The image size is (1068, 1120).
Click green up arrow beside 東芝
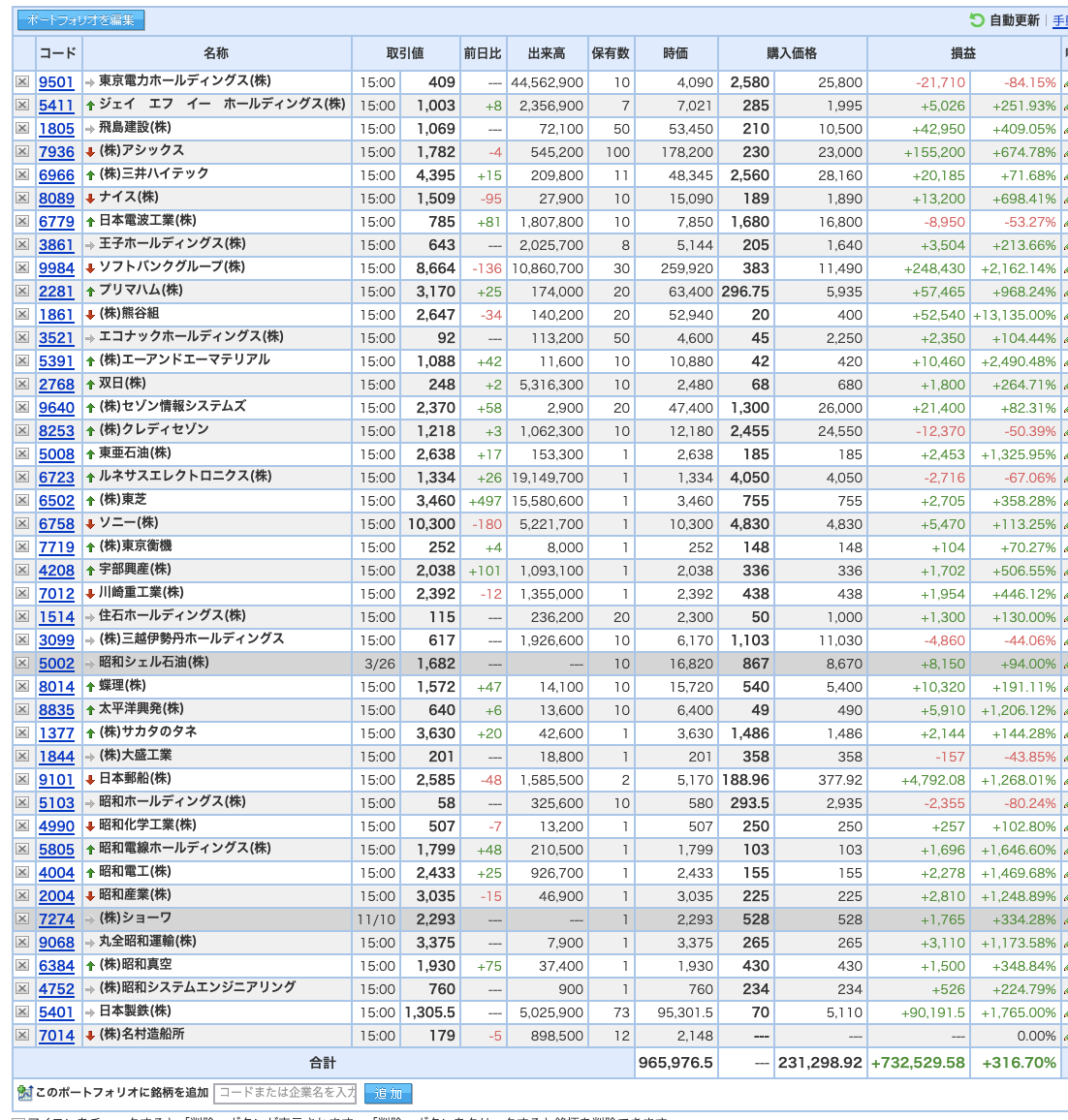[90, 501]
